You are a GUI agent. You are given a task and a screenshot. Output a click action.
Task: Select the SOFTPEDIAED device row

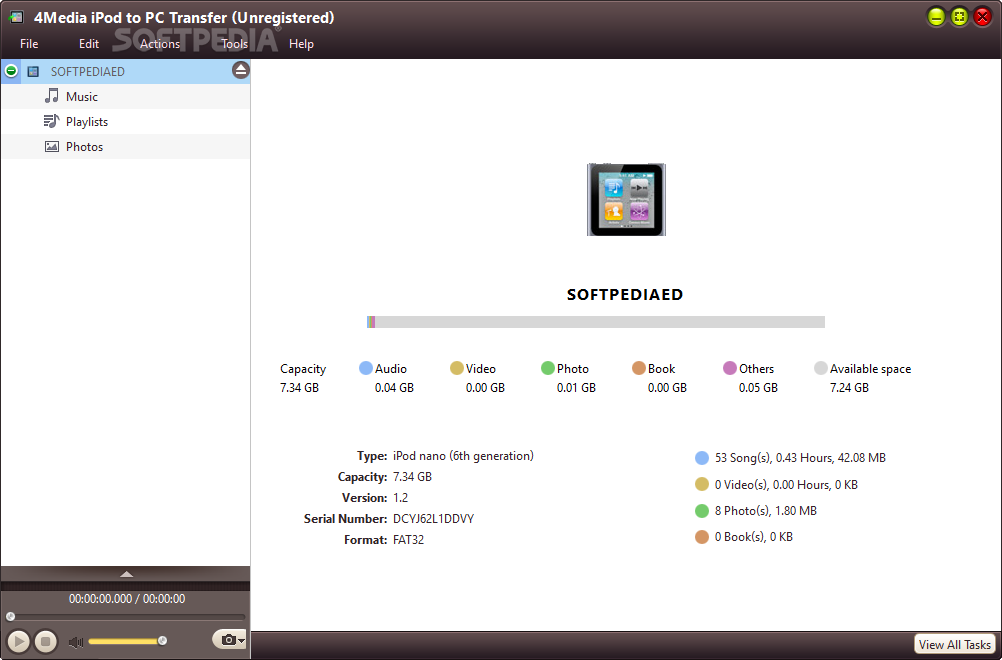click(125, 72)
